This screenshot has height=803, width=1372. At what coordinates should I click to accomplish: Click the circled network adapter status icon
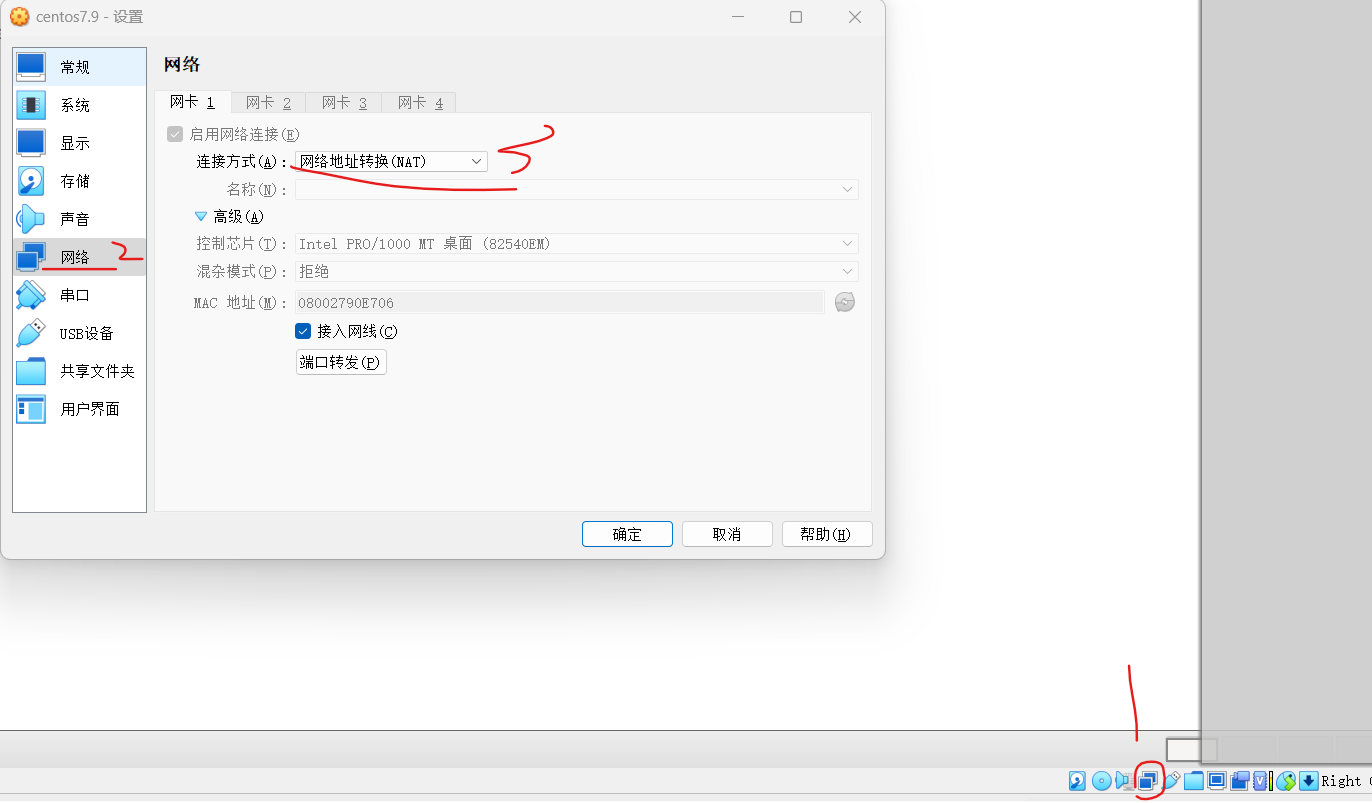point(1146,780)
